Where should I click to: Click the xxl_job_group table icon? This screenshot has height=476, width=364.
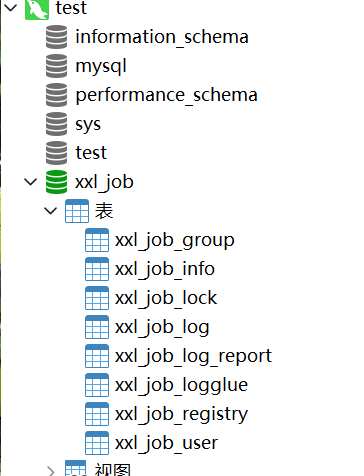pyautogui.click(x=97, y=240)
